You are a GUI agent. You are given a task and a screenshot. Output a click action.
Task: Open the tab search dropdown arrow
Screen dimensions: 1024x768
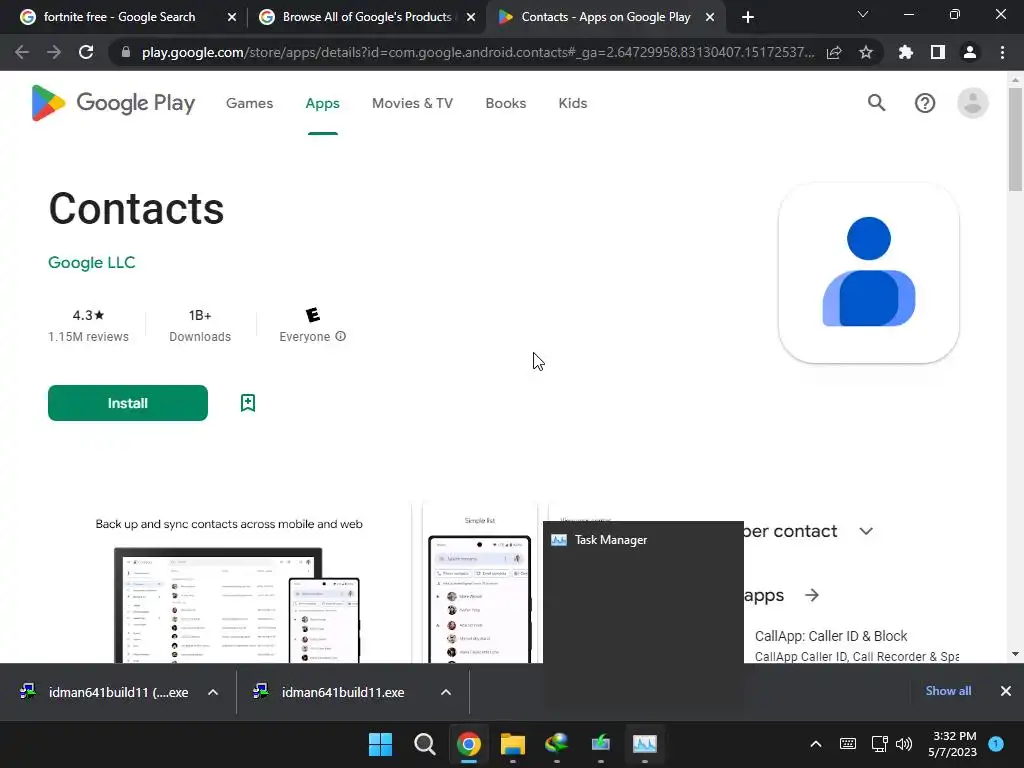point(863,14)
